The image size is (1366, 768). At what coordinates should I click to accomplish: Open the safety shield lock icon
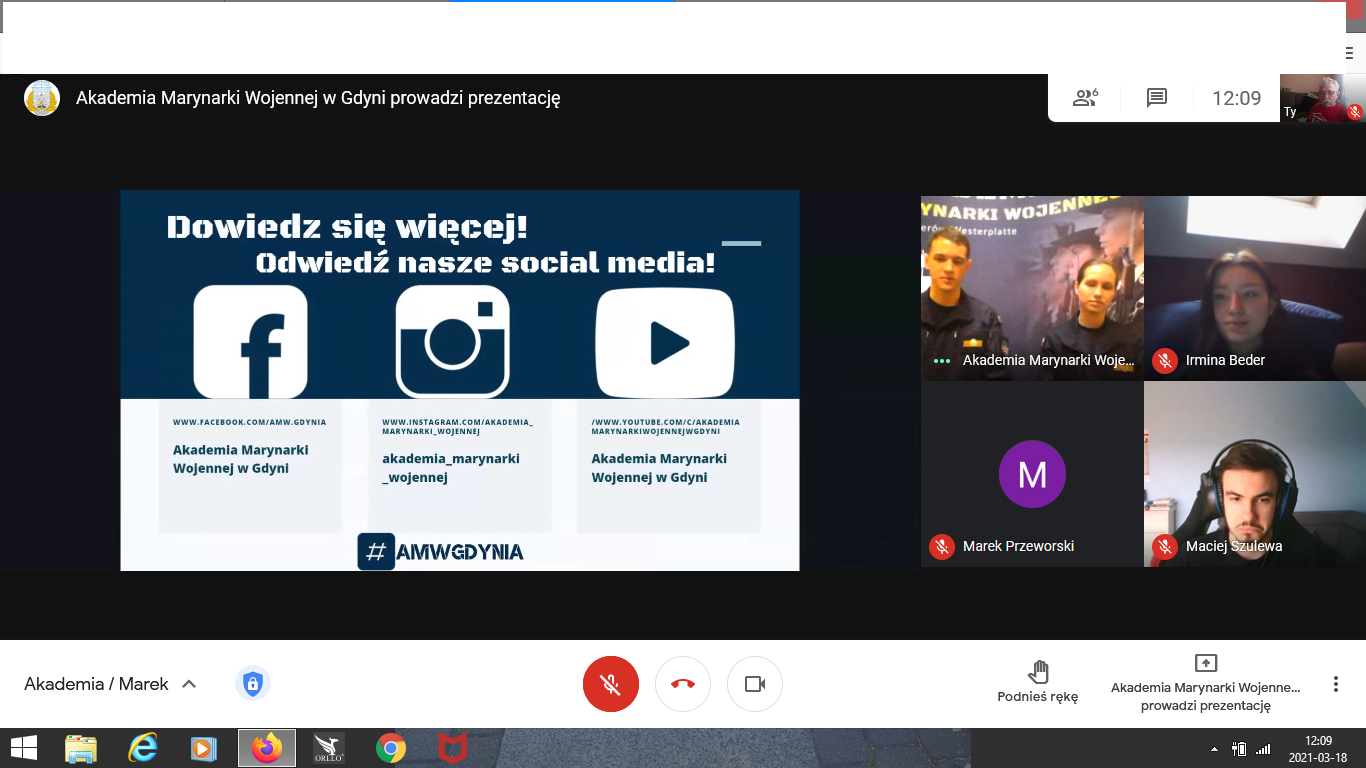252,684
